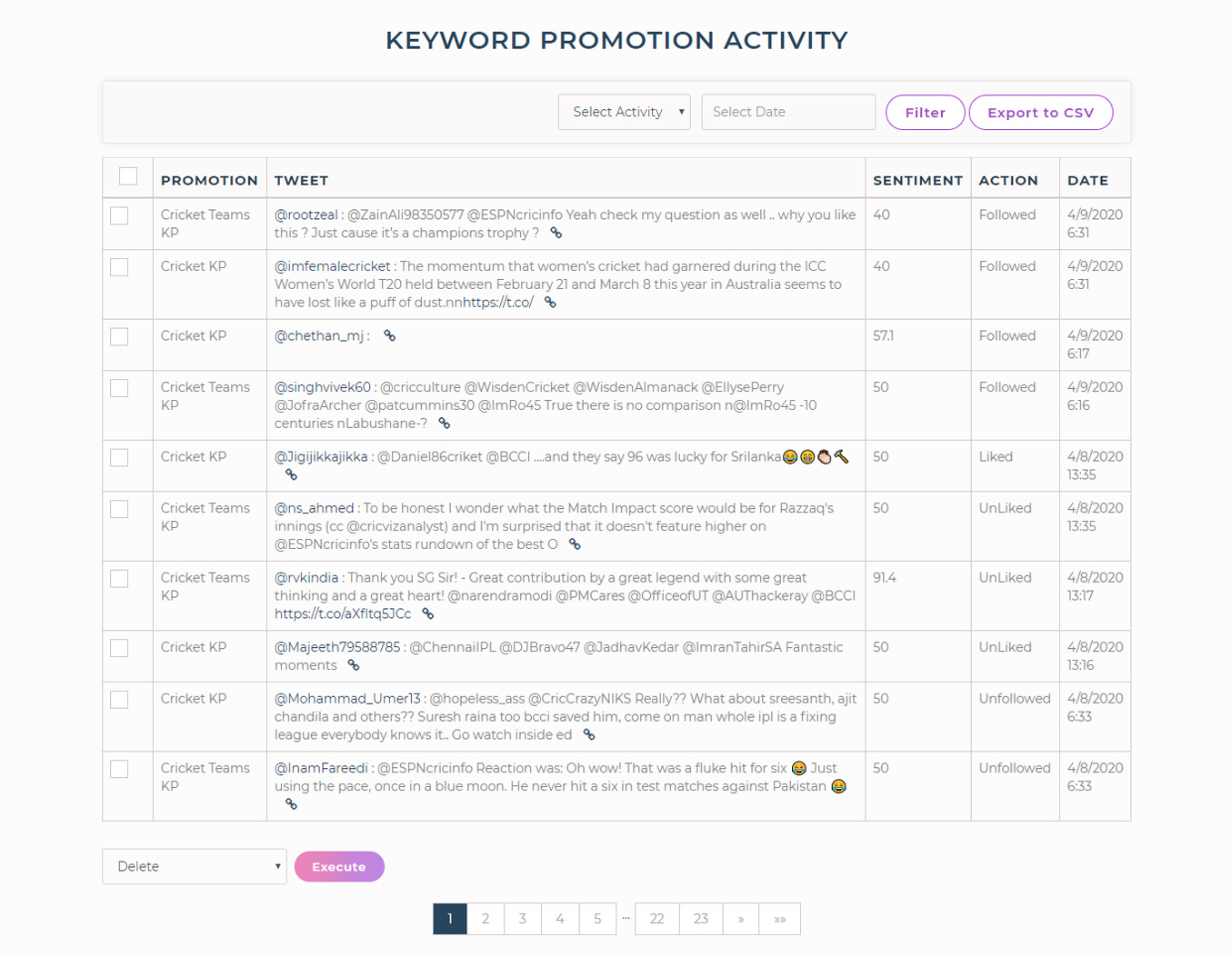The height and width of the screenshot is (957, 1232).
Task: Expand the next-page chevron in pagination
Action: (740, 919)
